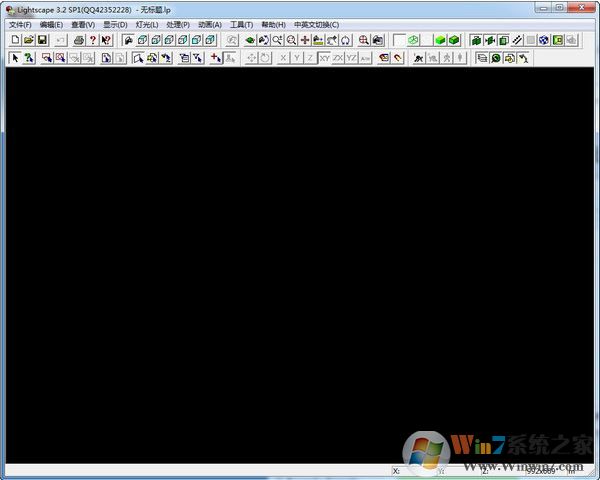Open the 灯光(L) menu

[147, 24]
